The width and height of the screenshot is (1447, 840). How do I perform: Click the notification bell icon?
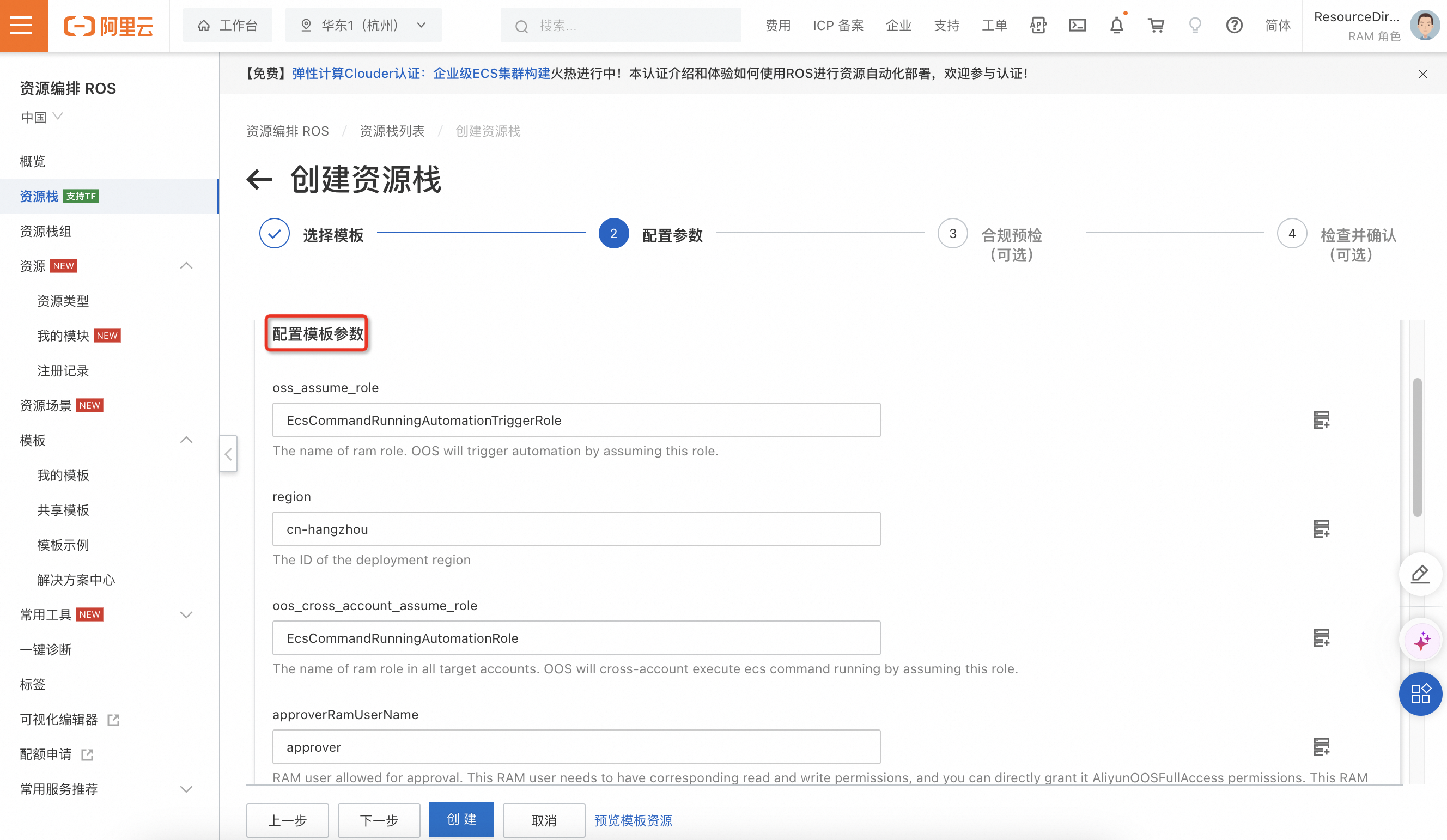(1116, 25)
